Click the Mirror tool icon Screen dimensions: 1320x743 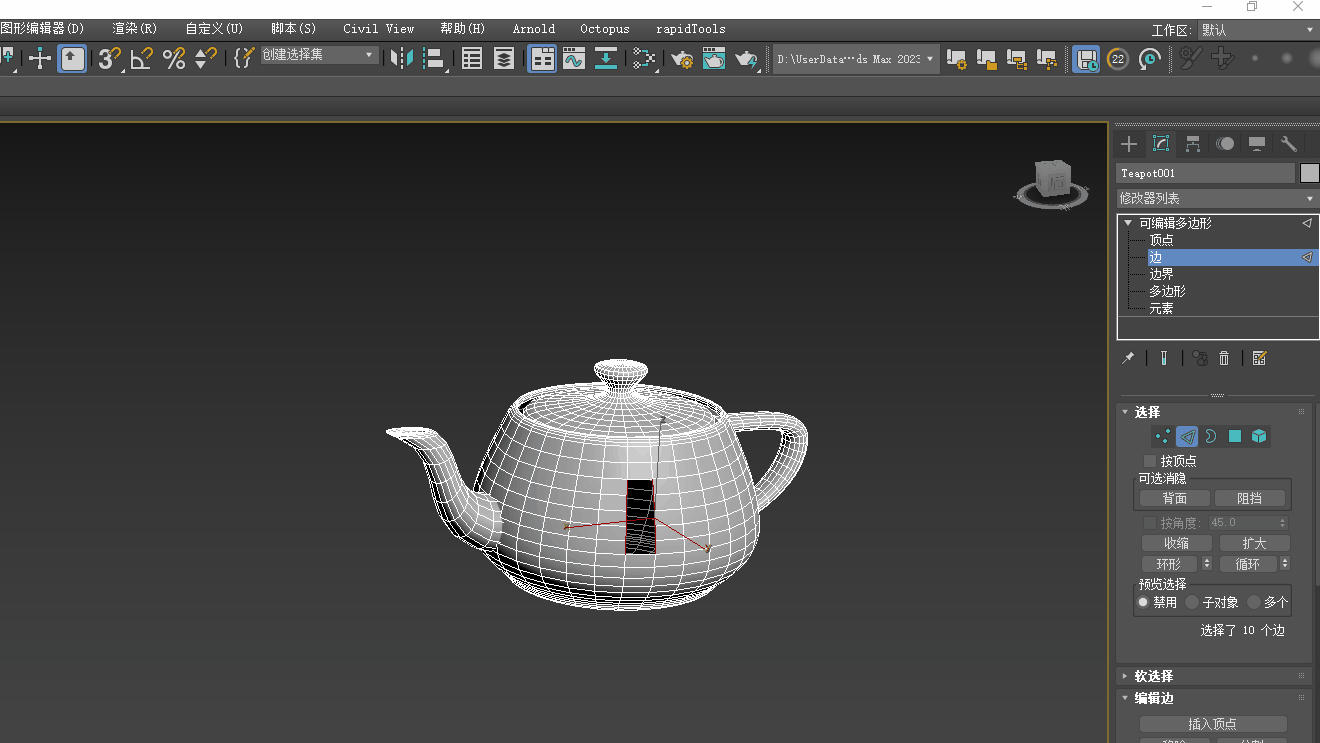point(402,59)
